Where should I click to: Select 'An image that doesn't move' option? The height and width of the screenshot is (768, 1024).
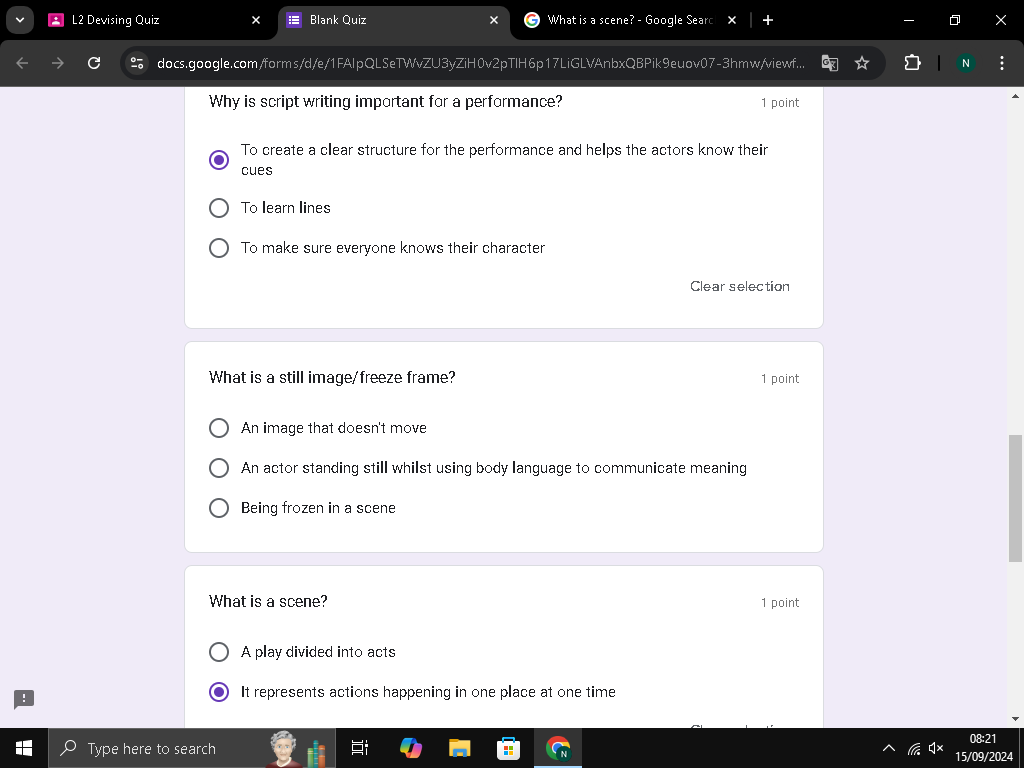[219, 428]
